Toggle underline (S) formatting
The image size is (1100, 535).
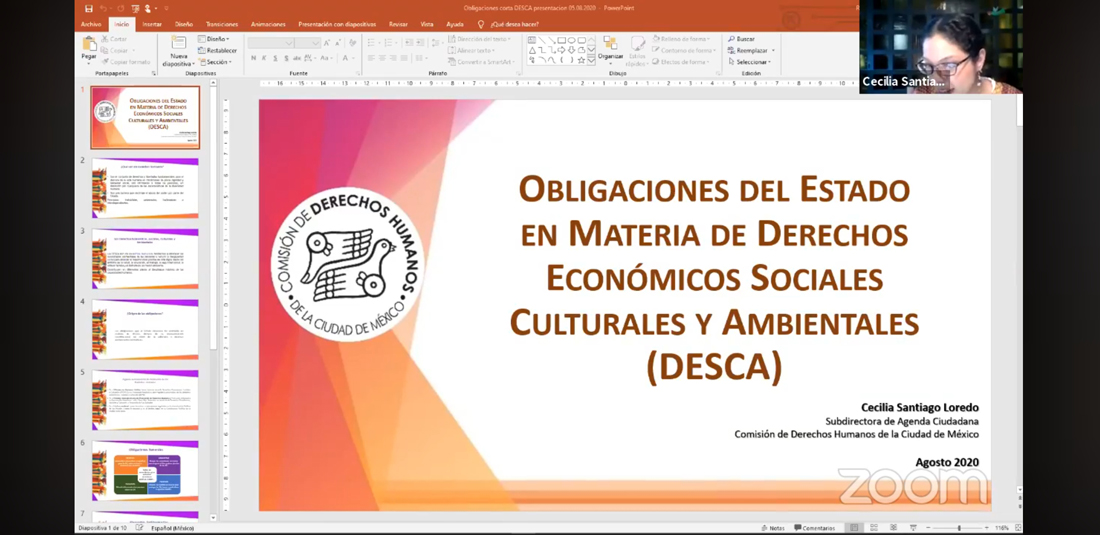(x=274, y=58)
